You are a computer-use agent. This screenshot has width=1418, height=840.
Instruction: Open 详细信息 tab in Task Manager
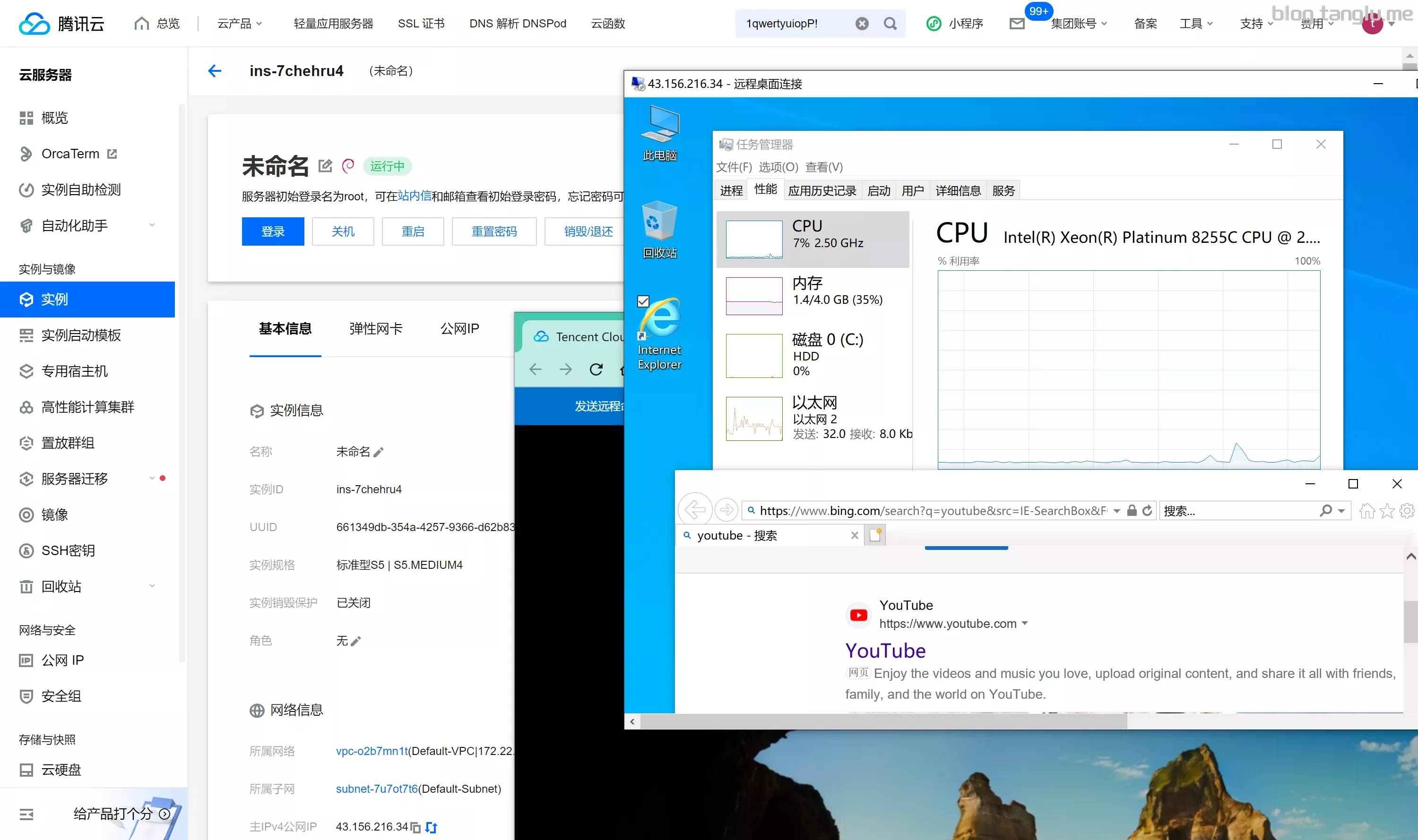958,191
